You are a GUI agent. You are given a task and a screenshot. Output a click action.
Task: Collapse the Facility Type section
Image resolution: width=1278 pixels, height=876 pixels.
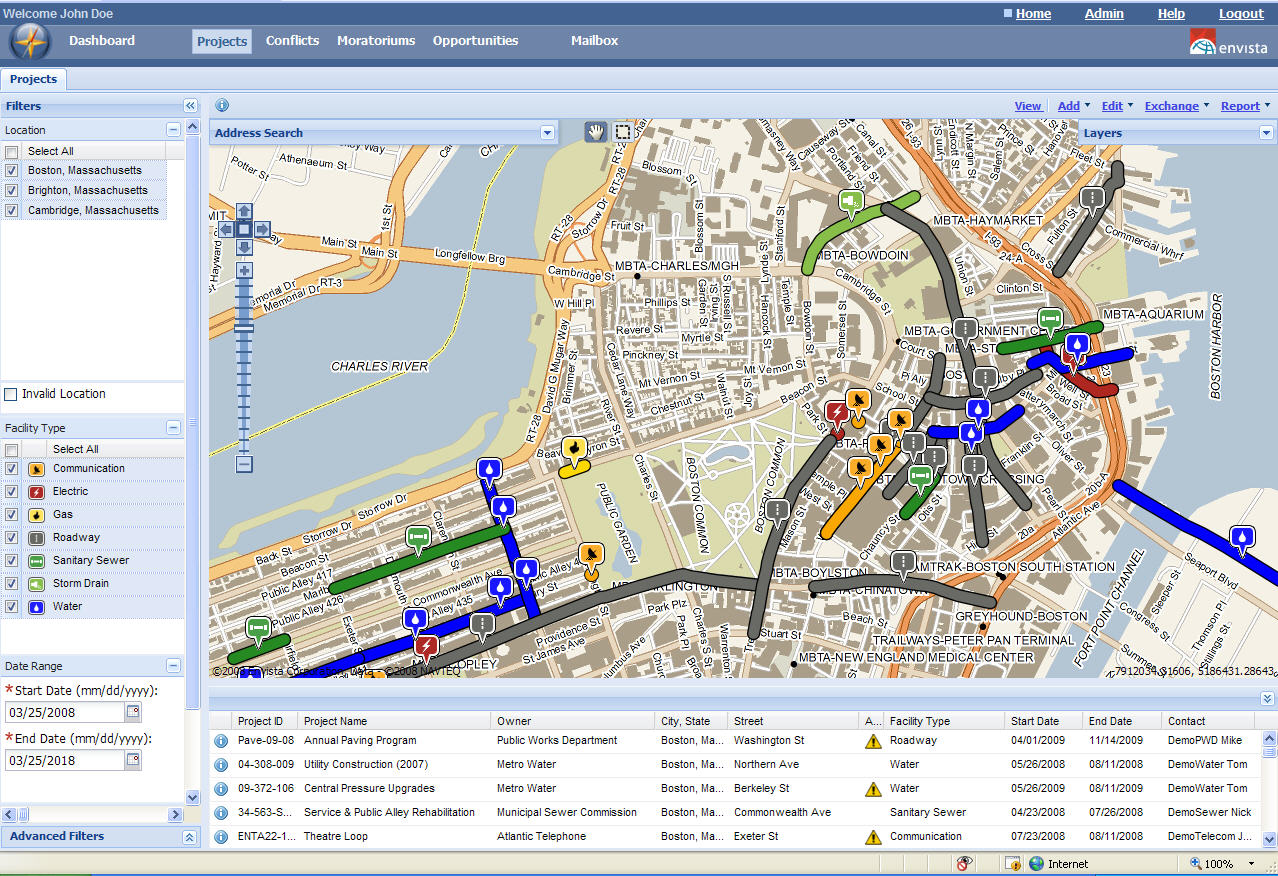[173, 427]
